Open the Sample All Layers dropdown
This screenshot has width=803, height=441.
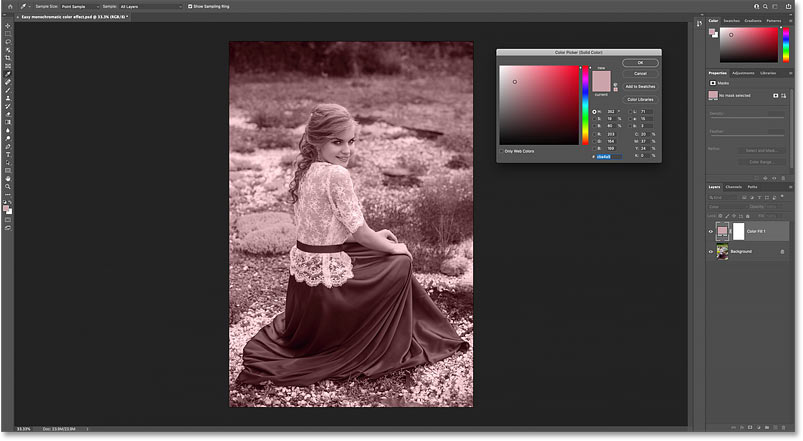coord(151,7)
